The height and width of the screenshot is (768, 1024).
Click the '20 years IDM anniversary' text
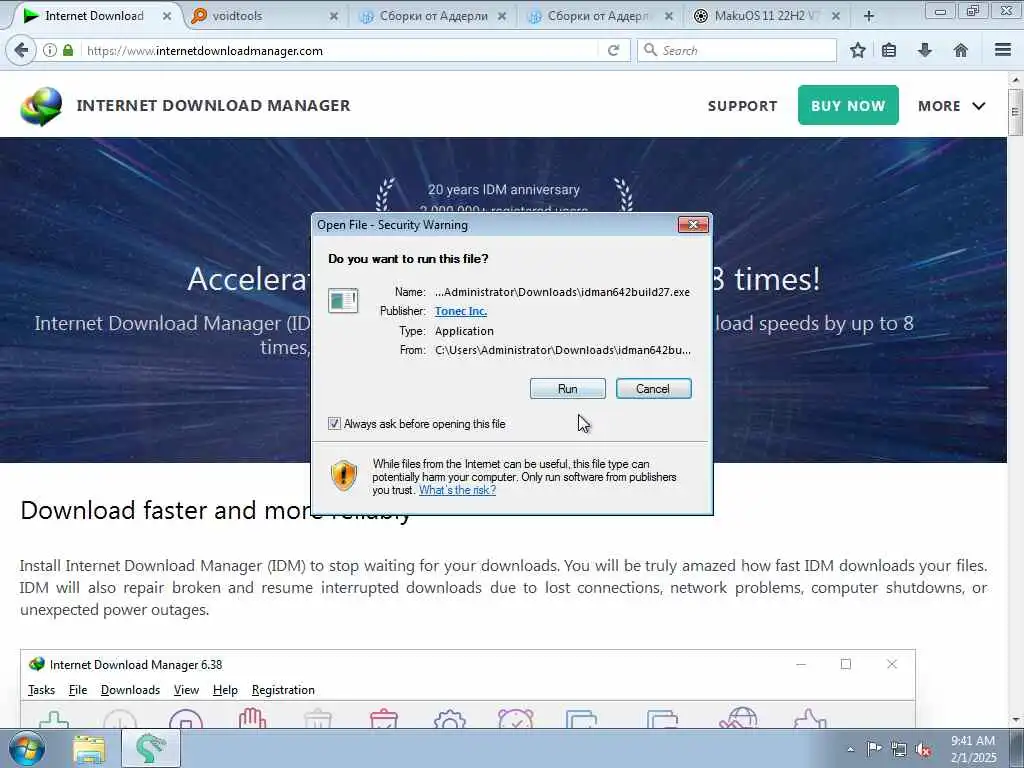pos(504,189)
